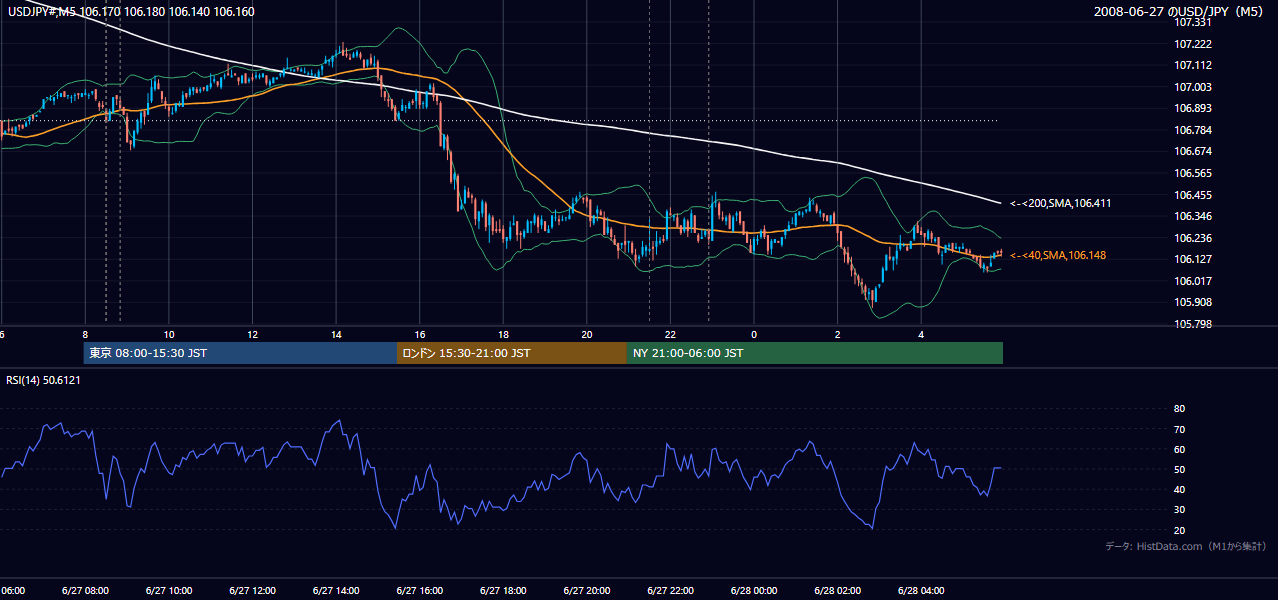Screen dimensions: 1278x600
Task: Click the 6/27 16:00 time axis label
Action: click(x=419, y=590)
